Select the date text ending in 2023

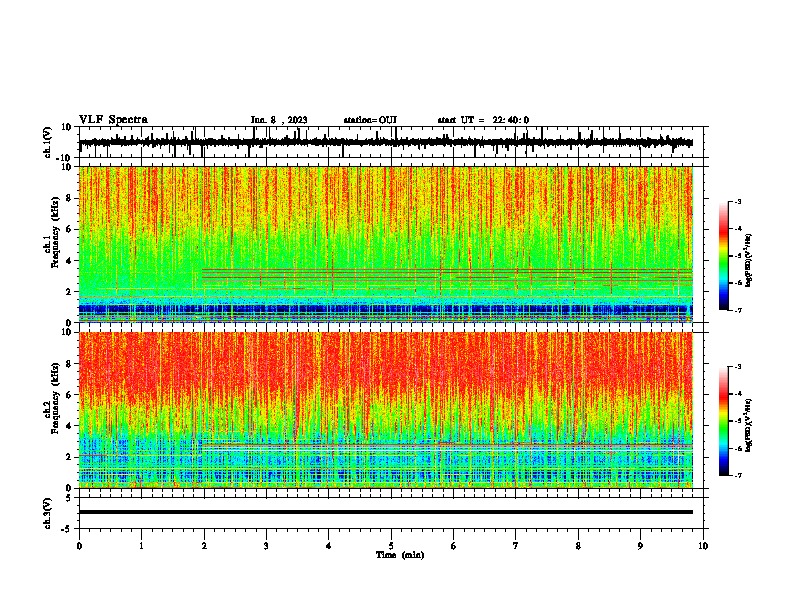click(279, 120)
